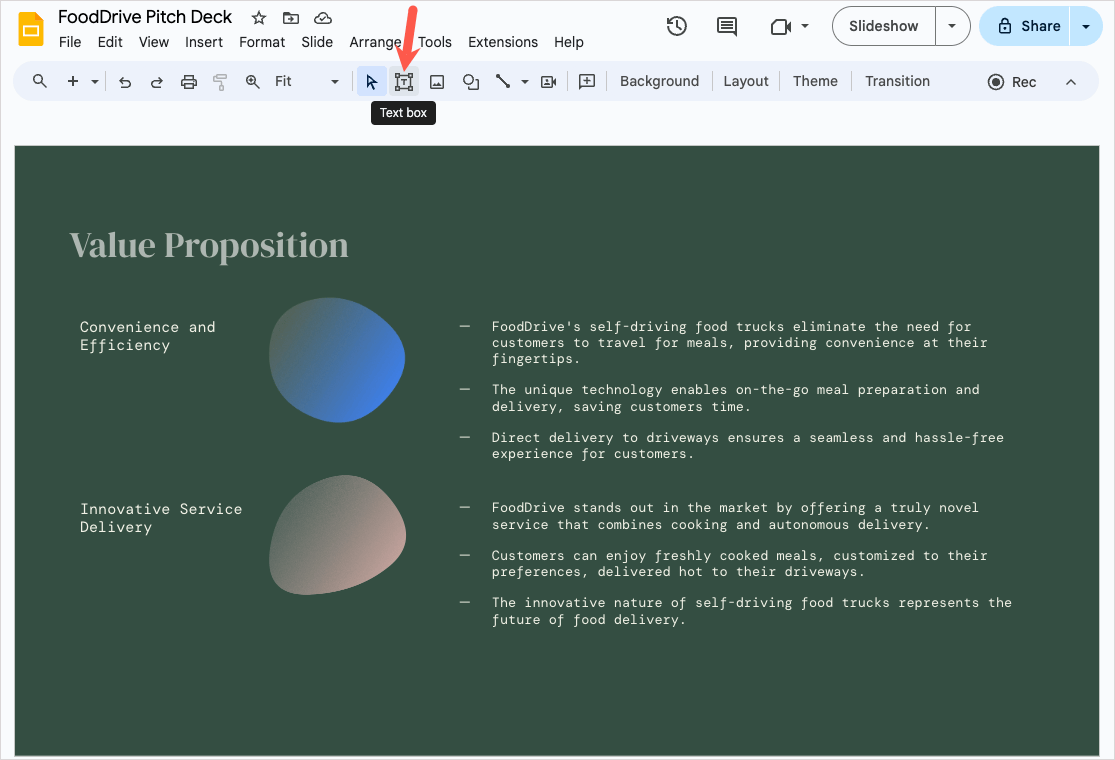
Task: Expand the line type dropdown arrow
Action: click(525, 82)
